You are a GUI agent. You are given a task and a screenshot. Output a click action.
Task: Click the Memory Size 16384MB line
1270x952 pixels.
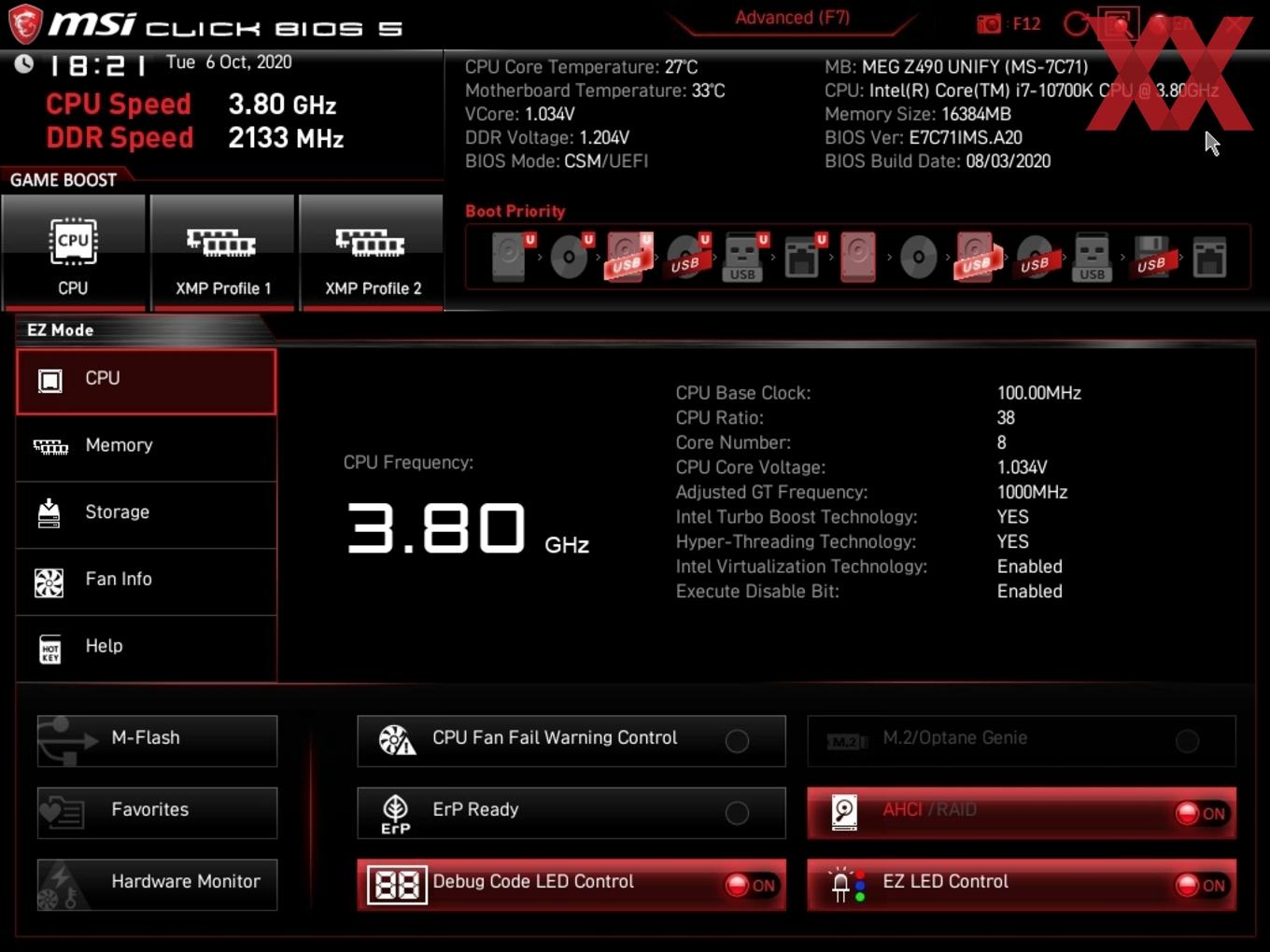pyautogui.click(x=918, y=114)
